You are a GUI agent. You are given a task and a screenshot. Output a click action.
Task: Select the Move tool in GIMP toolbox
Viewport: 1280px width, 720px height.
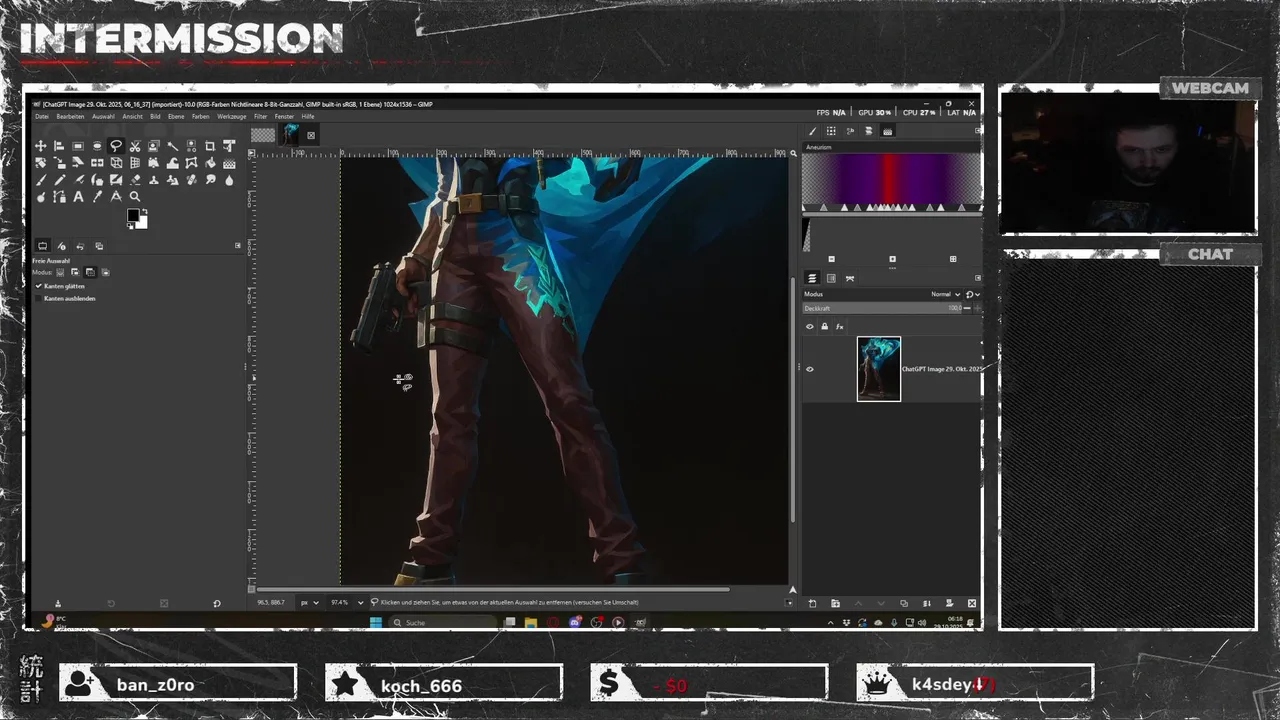pos(41,146)
